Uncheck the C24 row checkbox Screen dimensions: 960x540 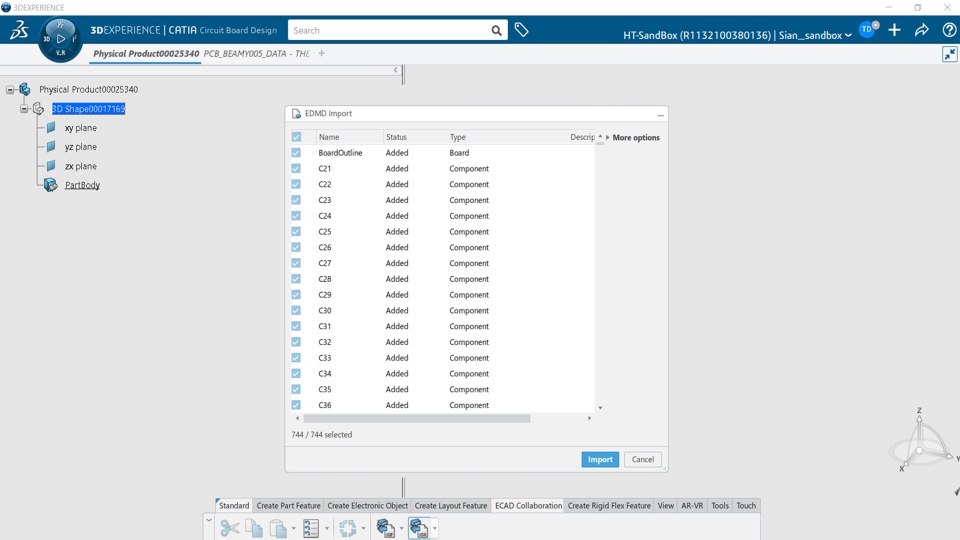click(296, 216)
